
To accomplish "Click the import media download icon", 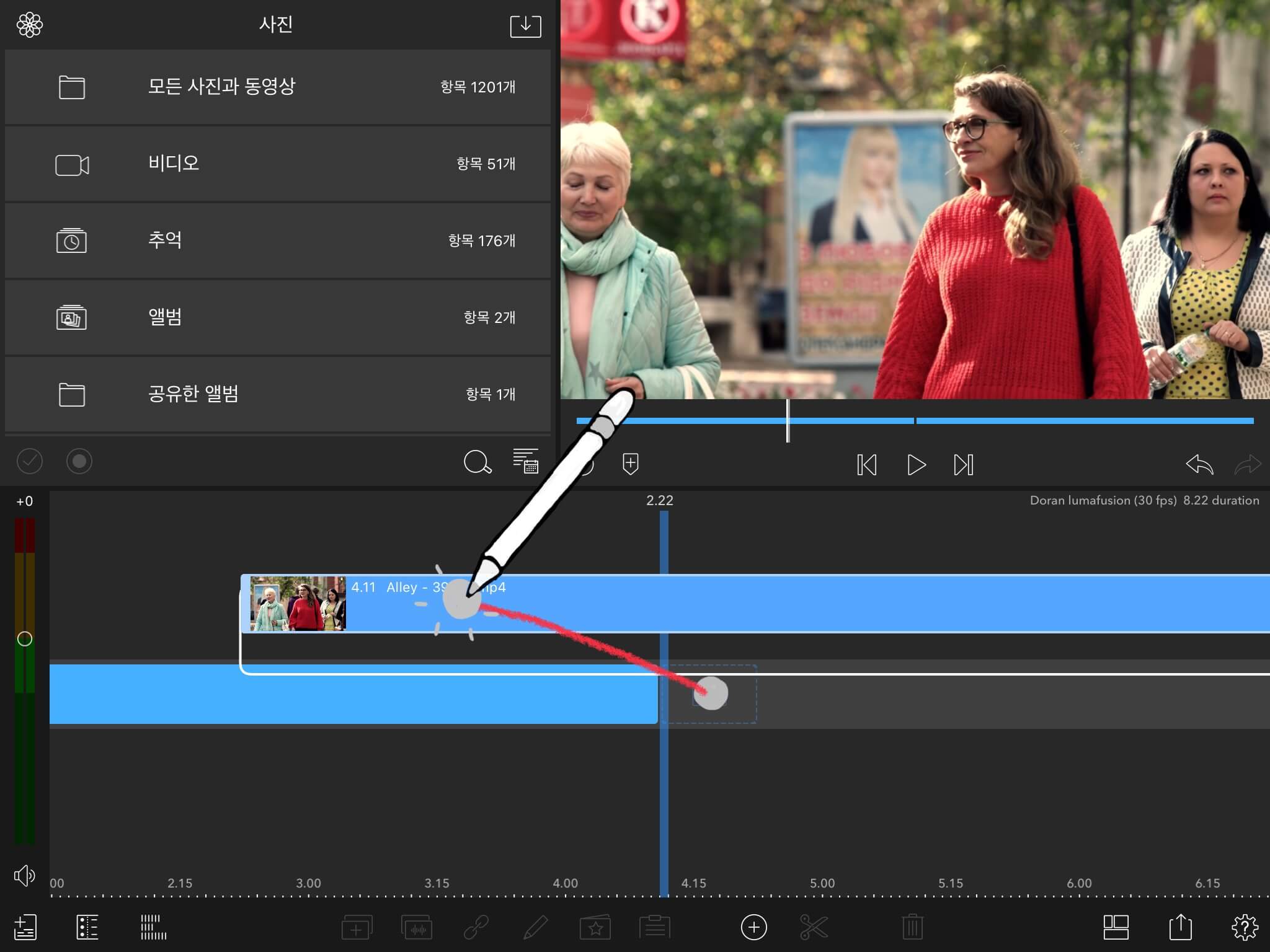I will pos(525,26).
